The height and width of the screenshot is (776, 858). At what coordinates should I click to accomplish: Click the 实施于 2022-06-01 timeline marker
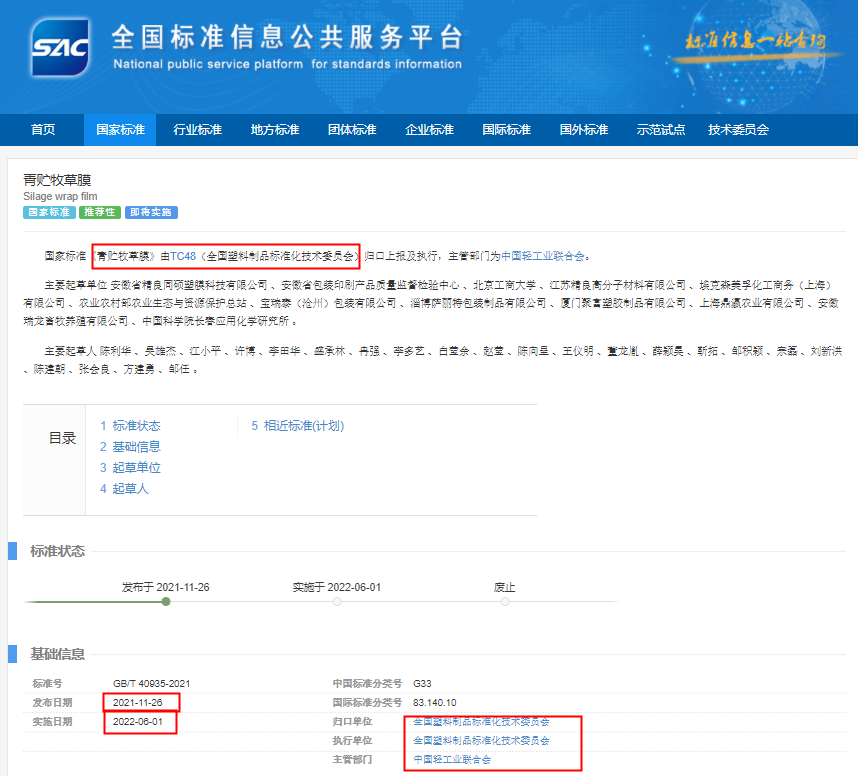(337, 601)
